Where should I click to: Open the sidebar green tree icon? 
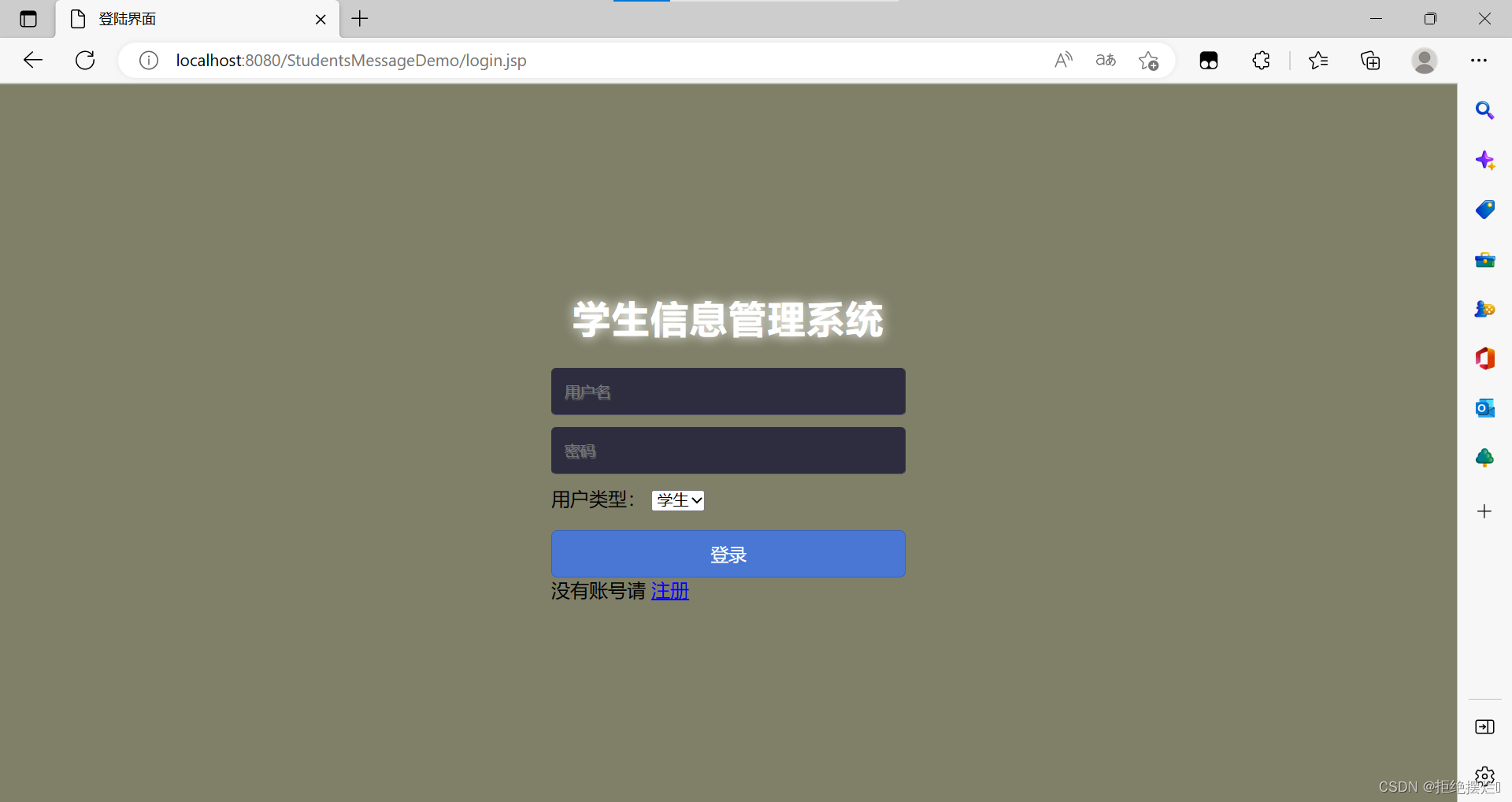tap(1484, 458)
